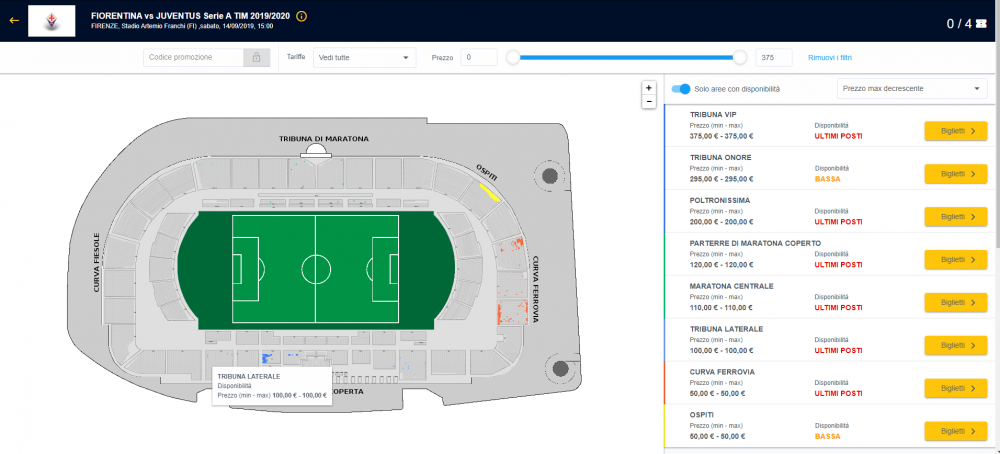Image resolution: width=1000 pixels, height=454 pixels.
Task: Select the CURVA FERROVIA list title
Action: pyautogui.click(x=722, y=372)
